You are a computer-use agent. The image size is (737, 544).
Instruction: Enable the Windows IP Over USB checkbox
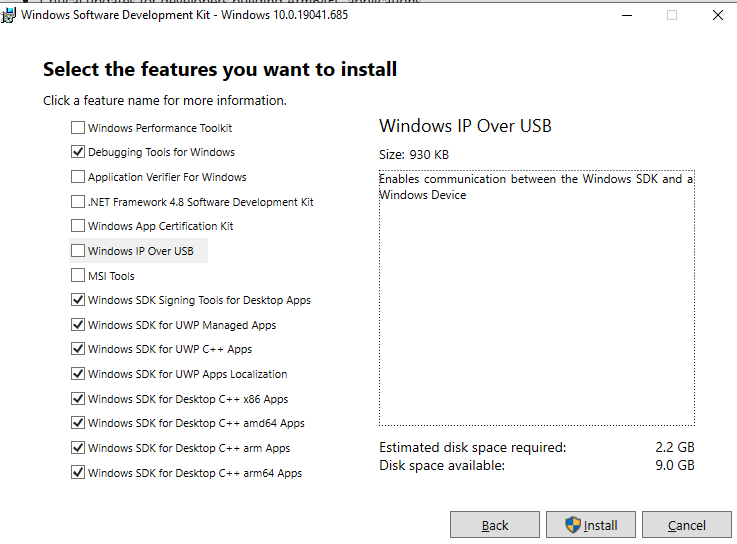78,251
